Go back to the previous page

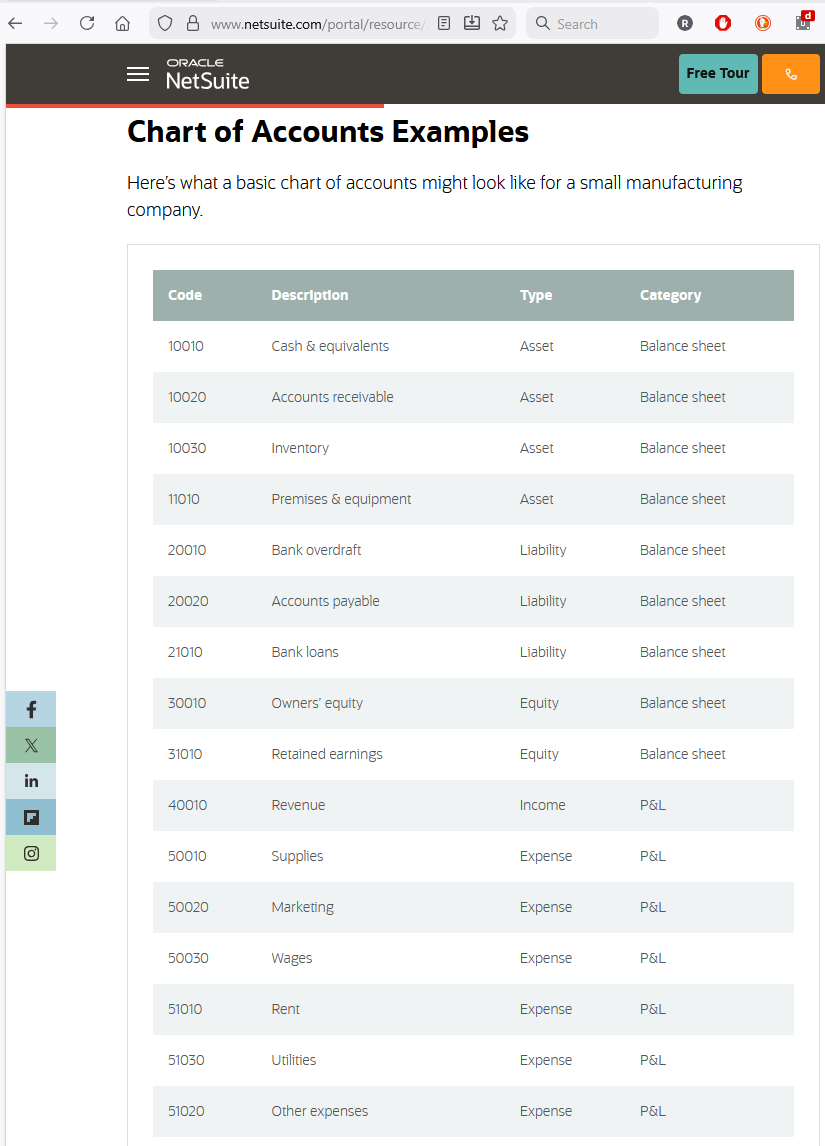tap(15, 23)
